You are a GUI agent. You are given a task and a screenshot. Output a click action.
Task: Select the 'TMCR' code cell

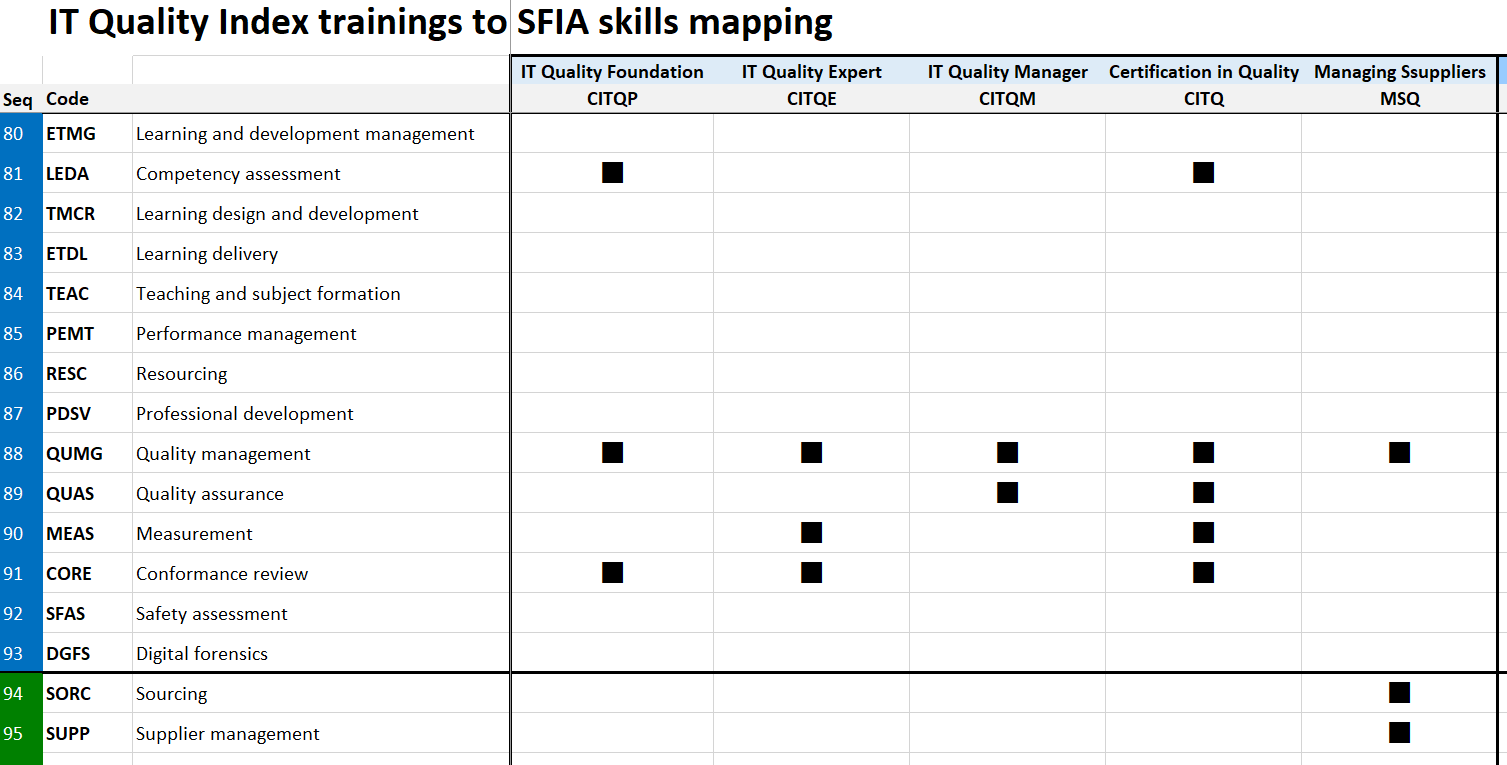pyautogui.click(x=87, y=214)
